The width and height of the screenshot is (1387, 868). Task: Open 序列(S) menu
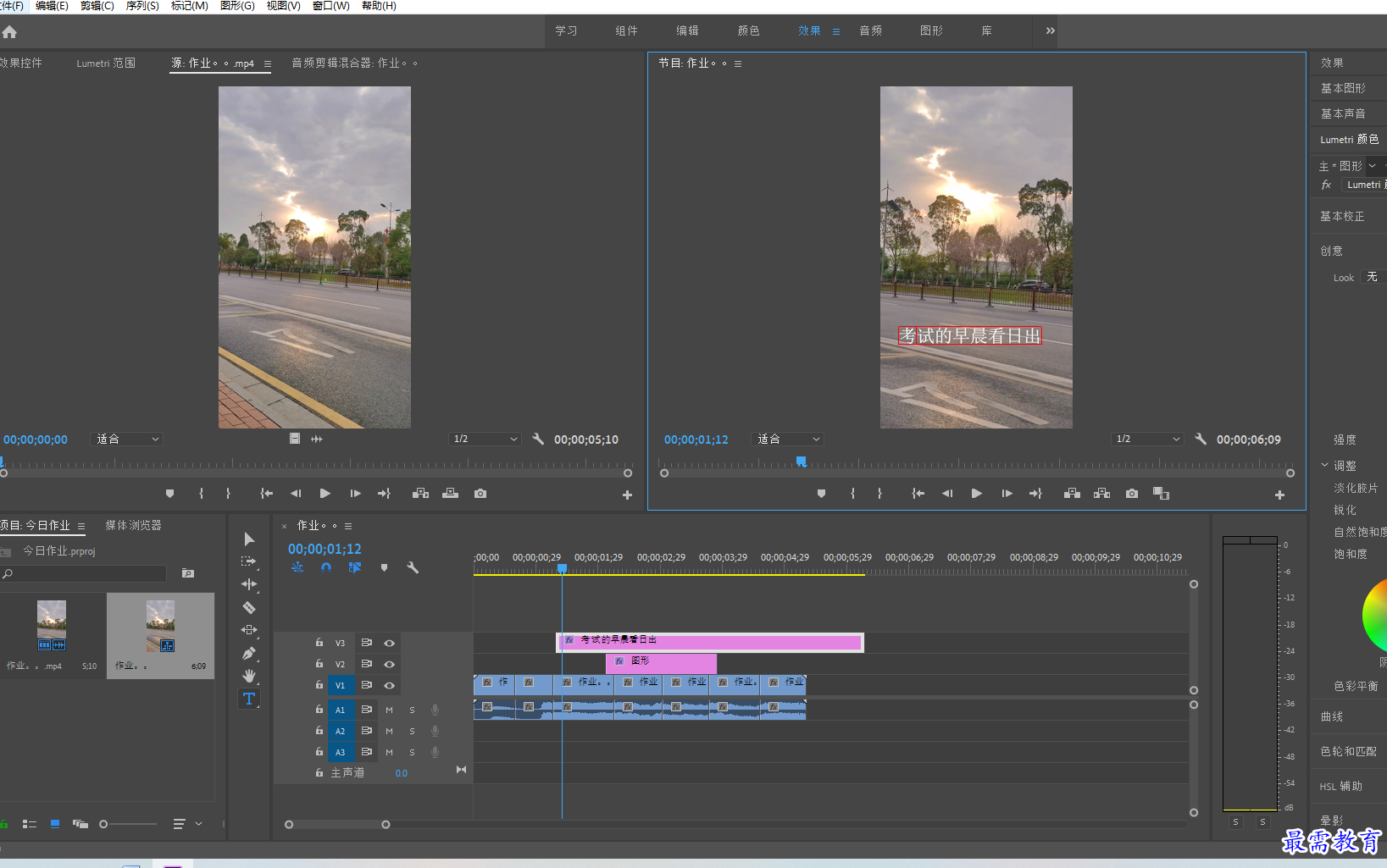142,6
